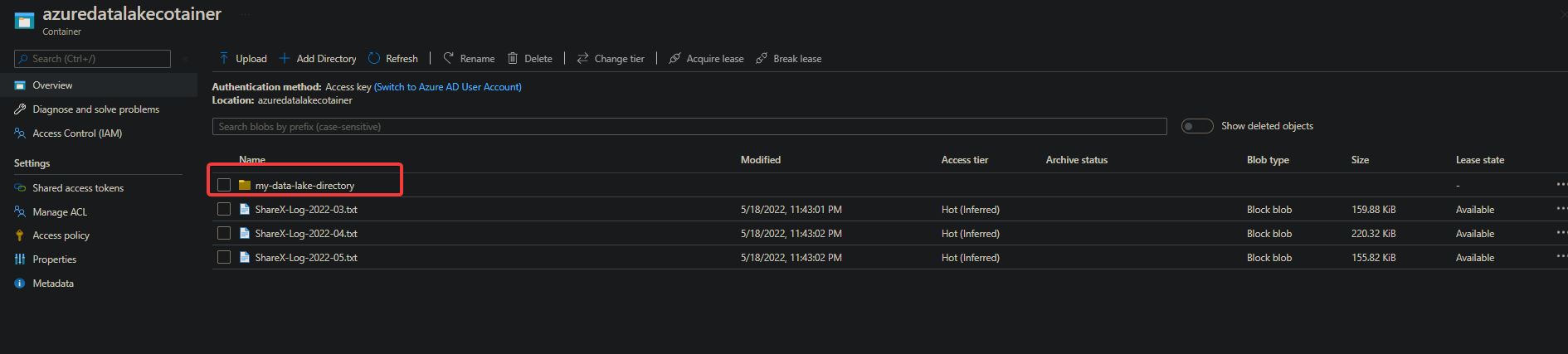Click the file icon of ShareX-Log-2022-03.txt
The image size is (1568, 354).
pos(245,209)
